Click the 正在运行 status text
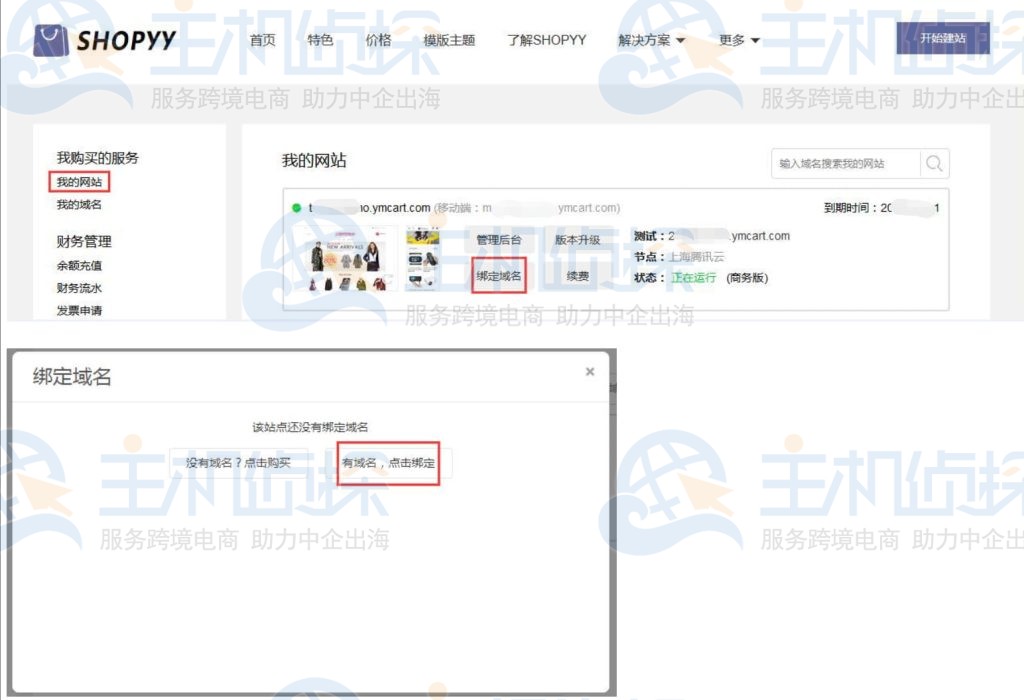The image size is (1024, 700). [x=694, y=278]
